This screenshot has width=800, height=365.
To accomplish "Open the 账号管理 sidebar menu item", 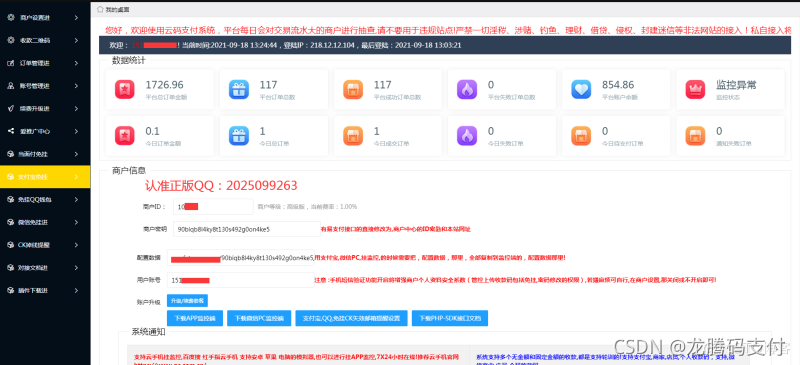I will click(45, 86).
